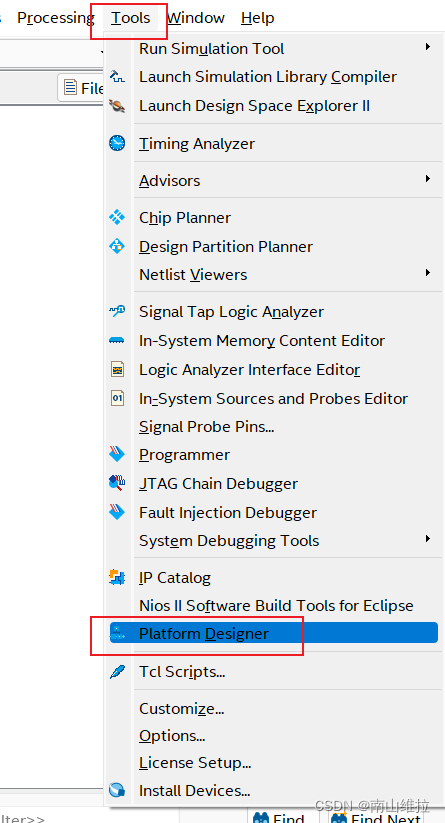The width and height of the screenshot is (445, 823).
Task: Click the Chip Planner icon
Action: (117, 217)
